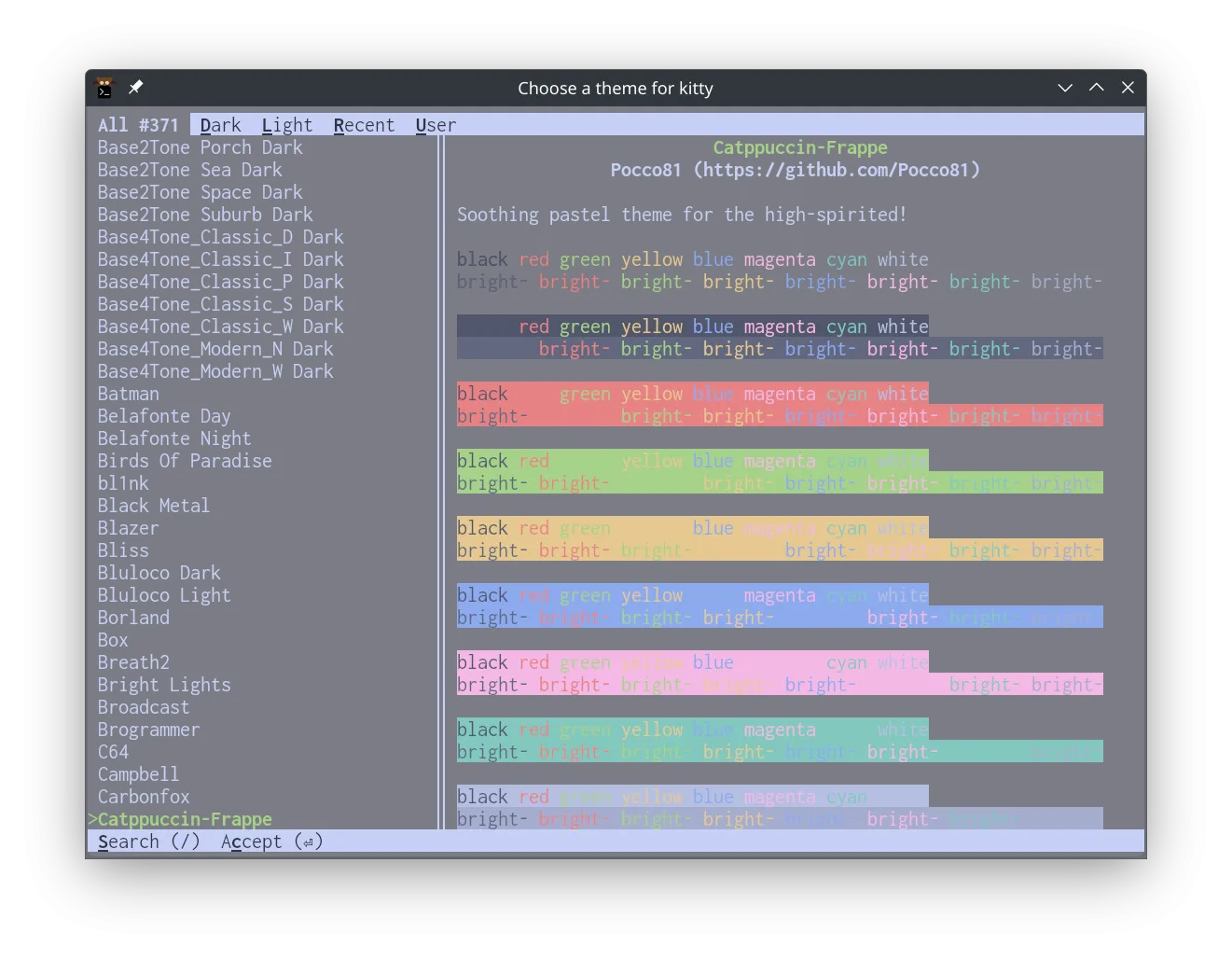Select the Batman theme
This screenshot has height=960, width=1232.
pyautogui.click(x=128, y=394)
